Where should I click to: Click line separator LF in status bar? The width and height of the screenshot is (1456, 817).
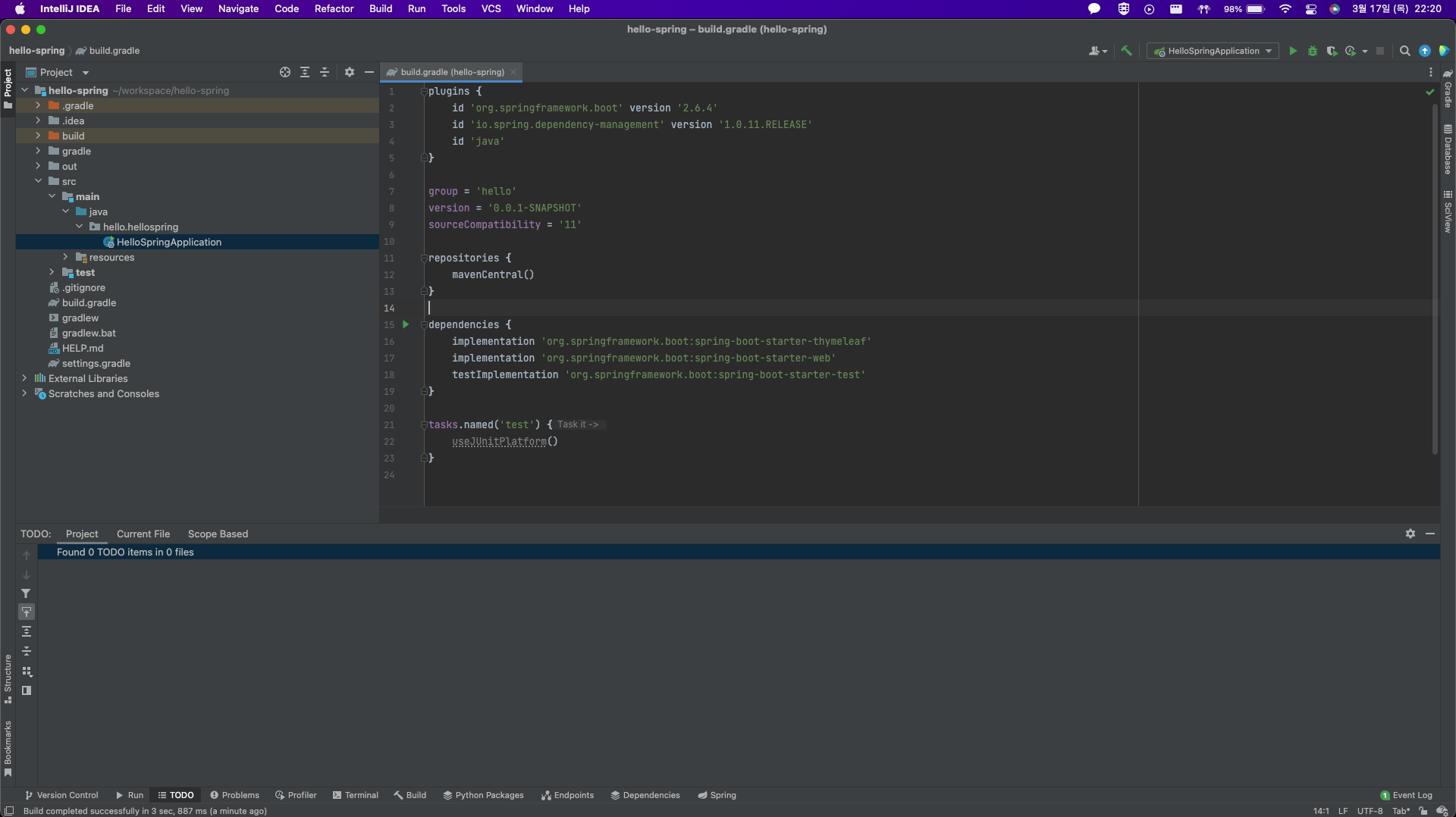(1343, 811)
